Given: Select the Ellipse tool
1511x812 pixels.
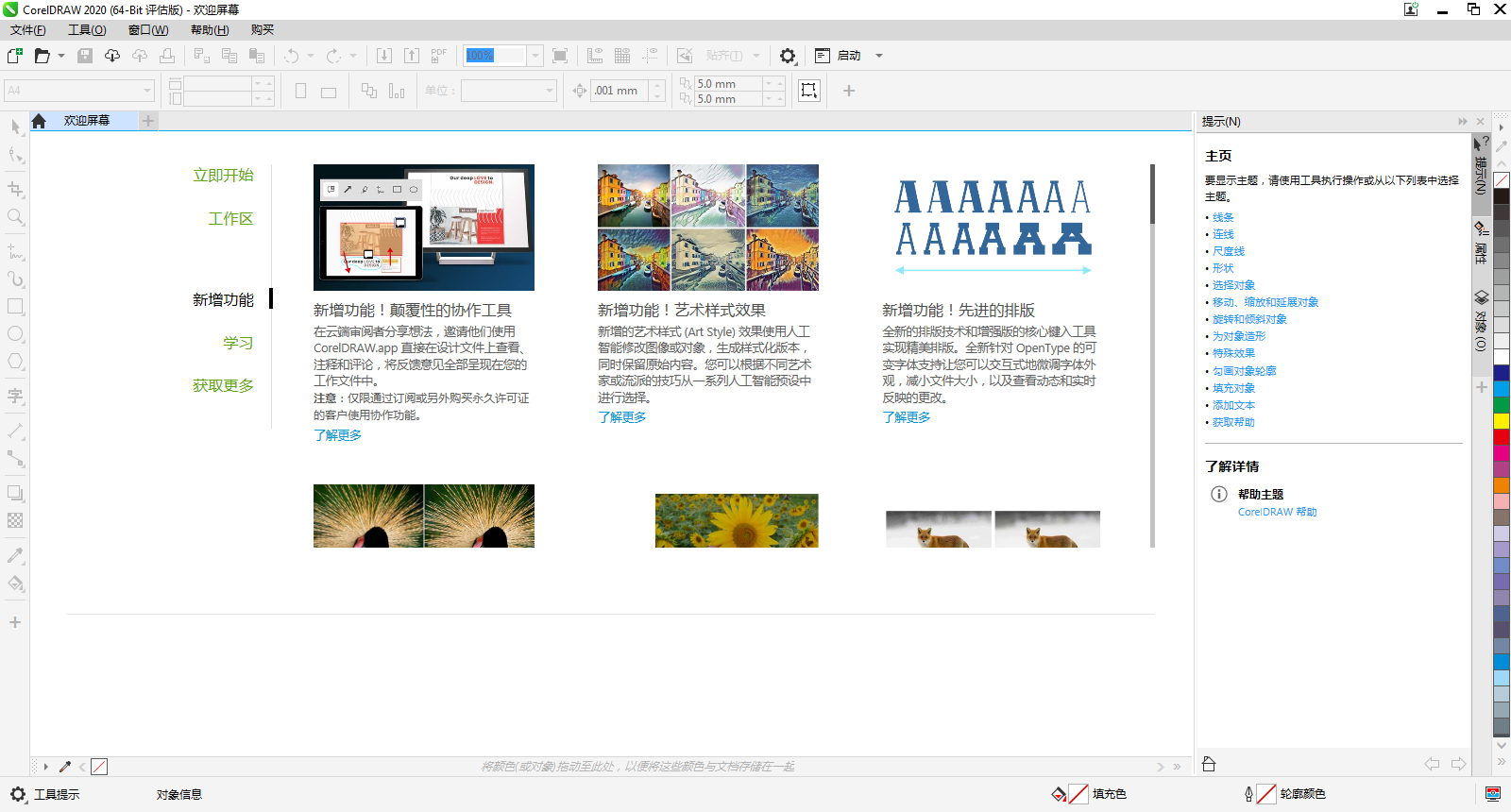Looking at the screenshot, I should click(15, 334).
